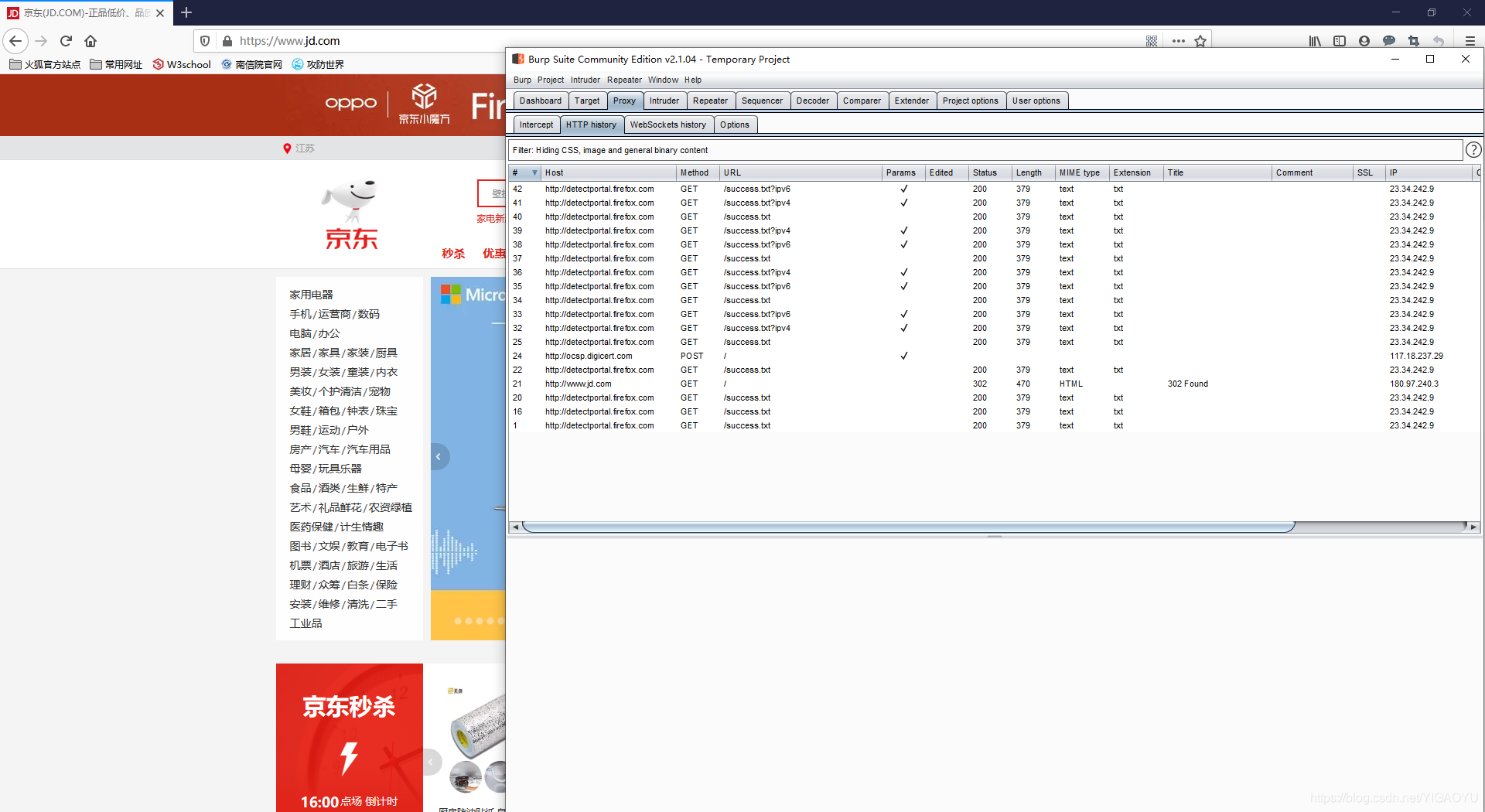
Task: Sort by URL column header
Action: click(801, 172)
